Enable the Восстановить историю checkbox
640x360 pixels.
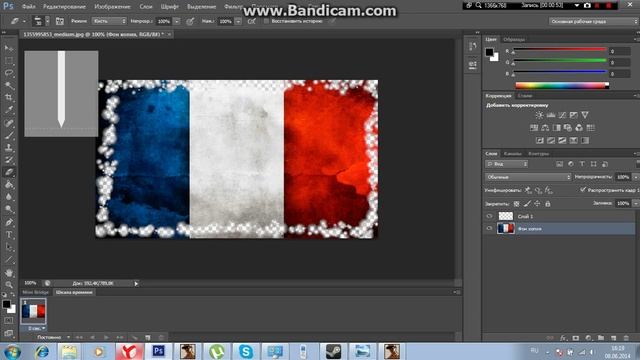click(x=266, y=21)
